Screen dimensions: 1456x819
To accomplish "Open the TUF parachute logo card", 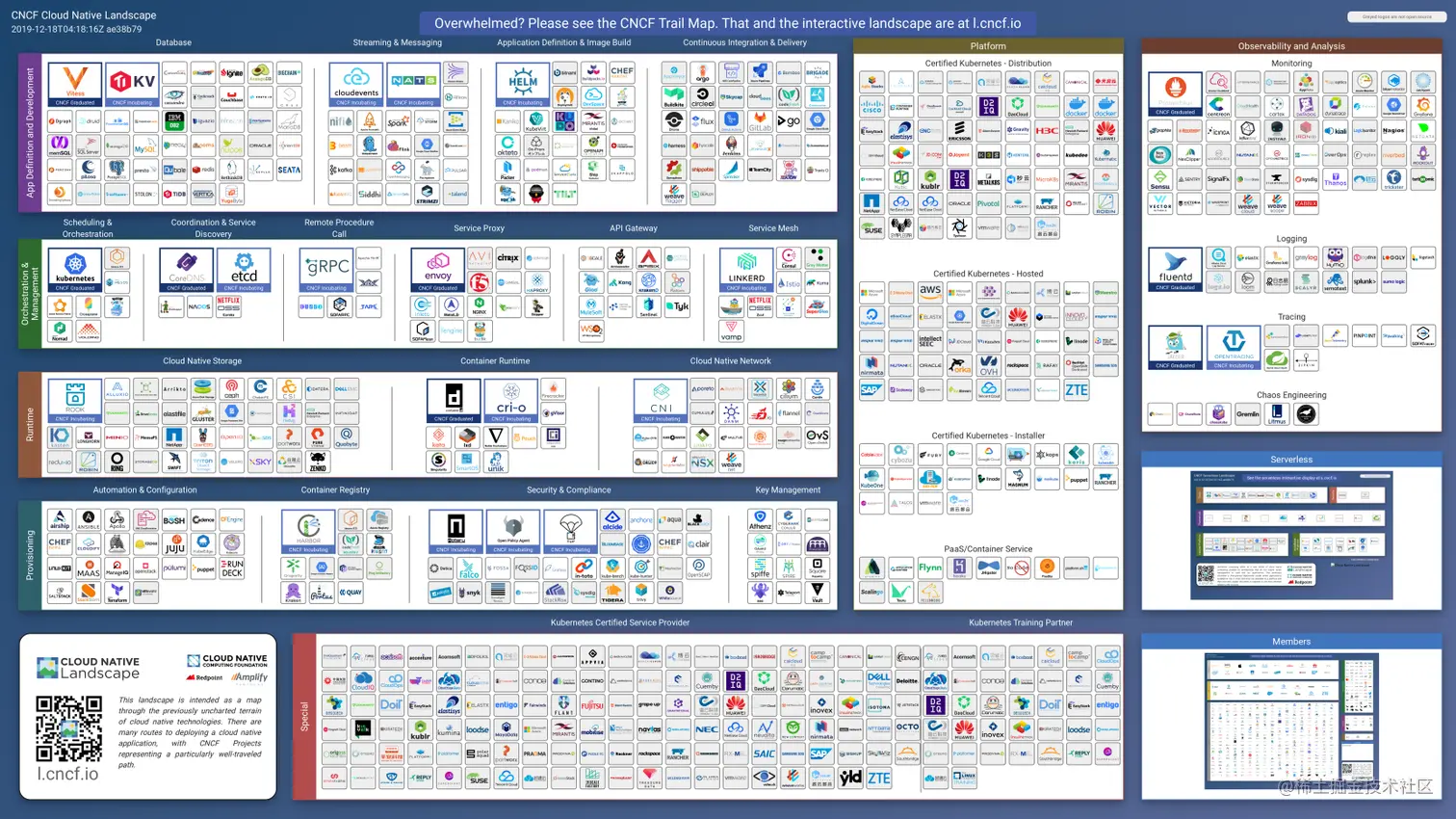I will coord(571,532).
